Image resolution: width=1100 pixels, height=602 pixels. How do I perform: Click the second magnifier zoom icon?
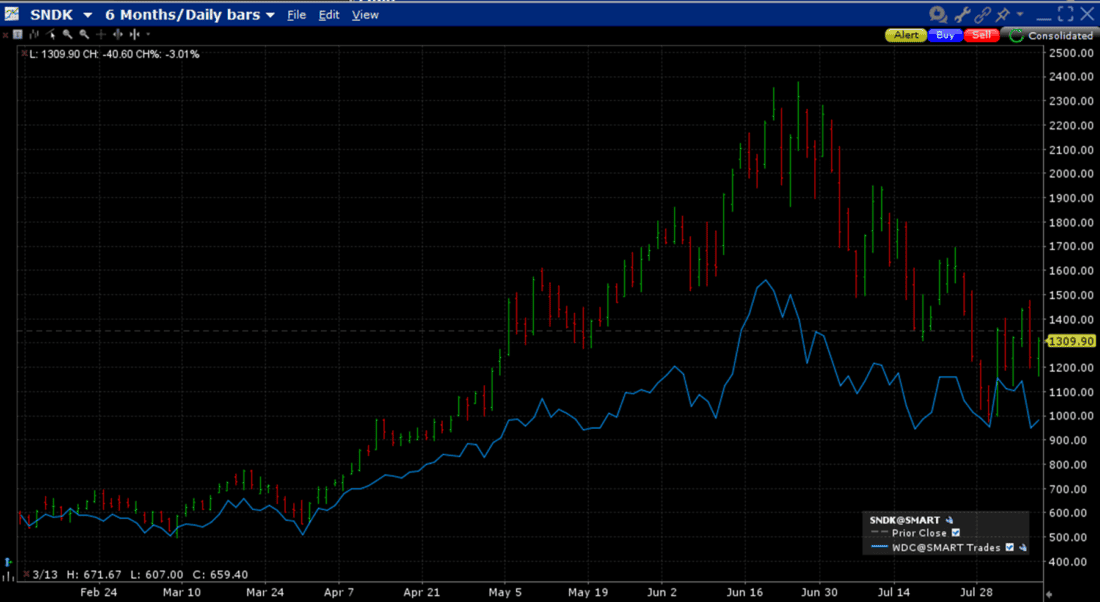tap(84, 34)
